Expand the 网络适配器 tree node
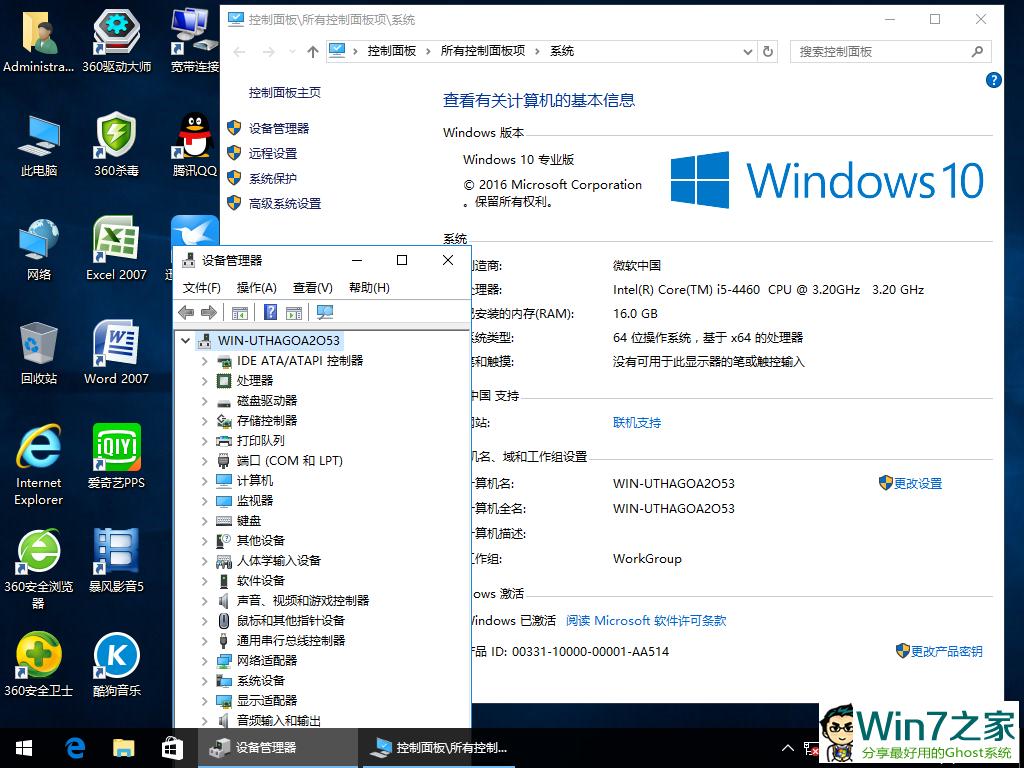 point(204,660)
